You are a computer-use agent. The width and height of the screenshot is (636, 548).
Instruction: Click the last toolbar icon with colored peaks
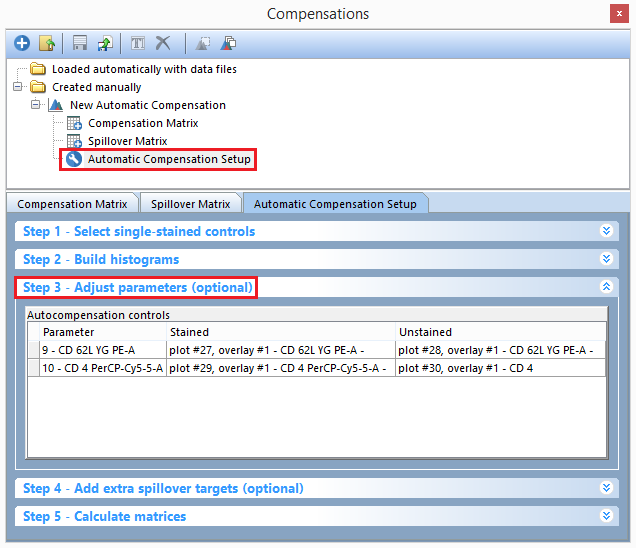coord(228,43)
